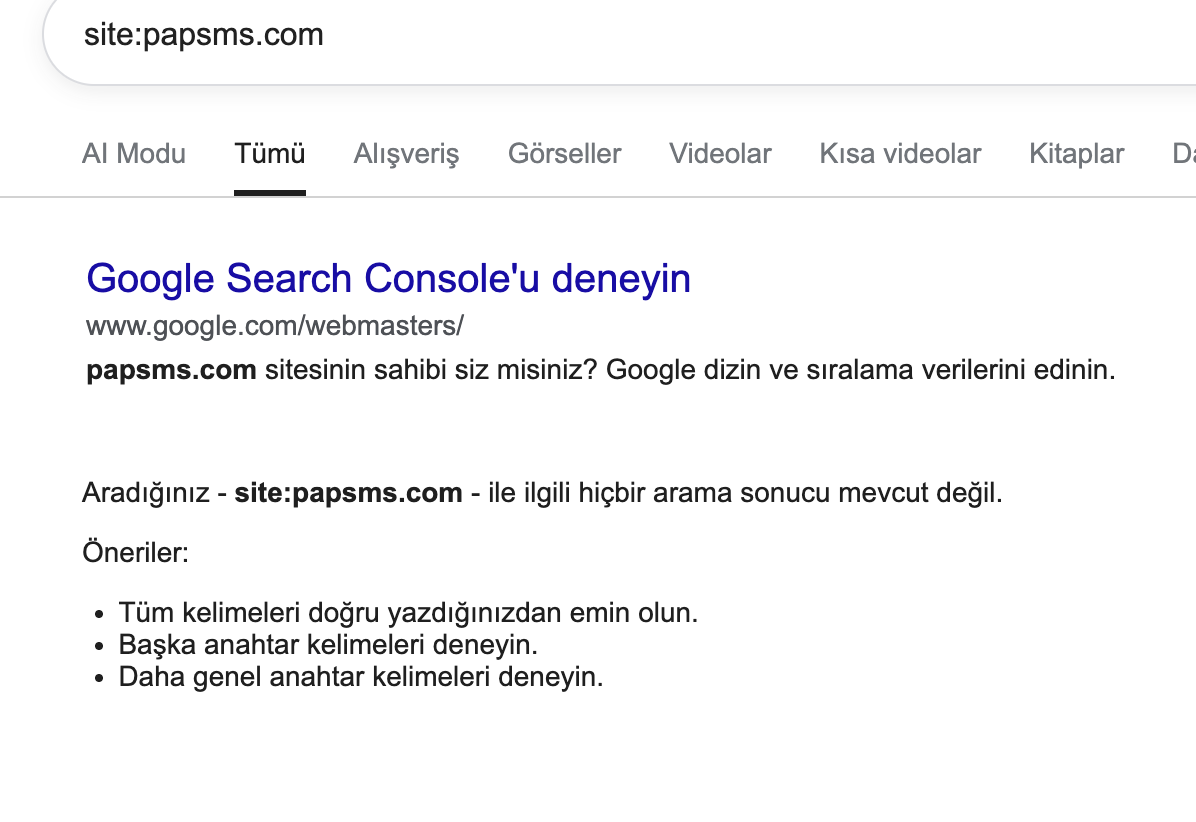The width and height of the screenshot is (1196, 822).
Task: Select the Kısa videolar tab
Action: (x=900, y=153)
